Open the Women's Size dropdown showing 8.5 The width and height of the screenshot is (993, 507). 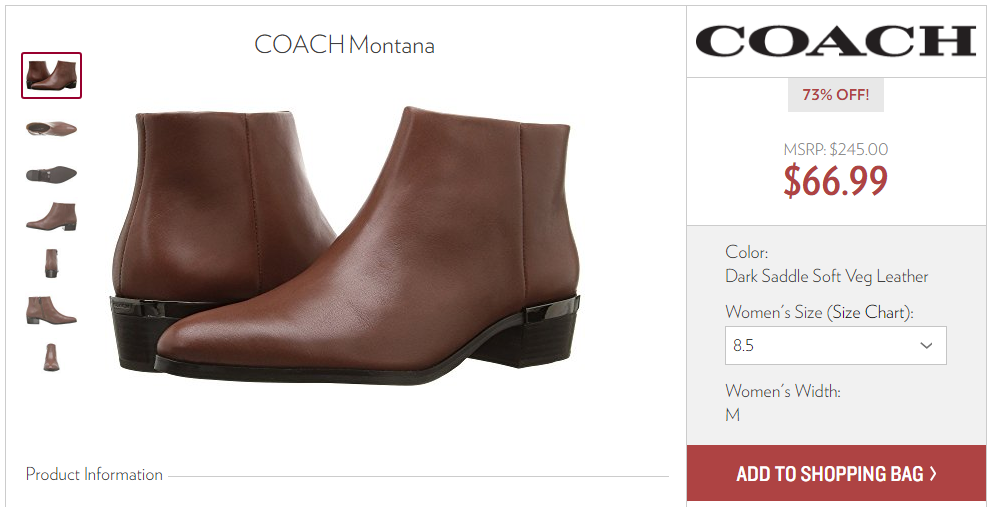coord(835,346)
